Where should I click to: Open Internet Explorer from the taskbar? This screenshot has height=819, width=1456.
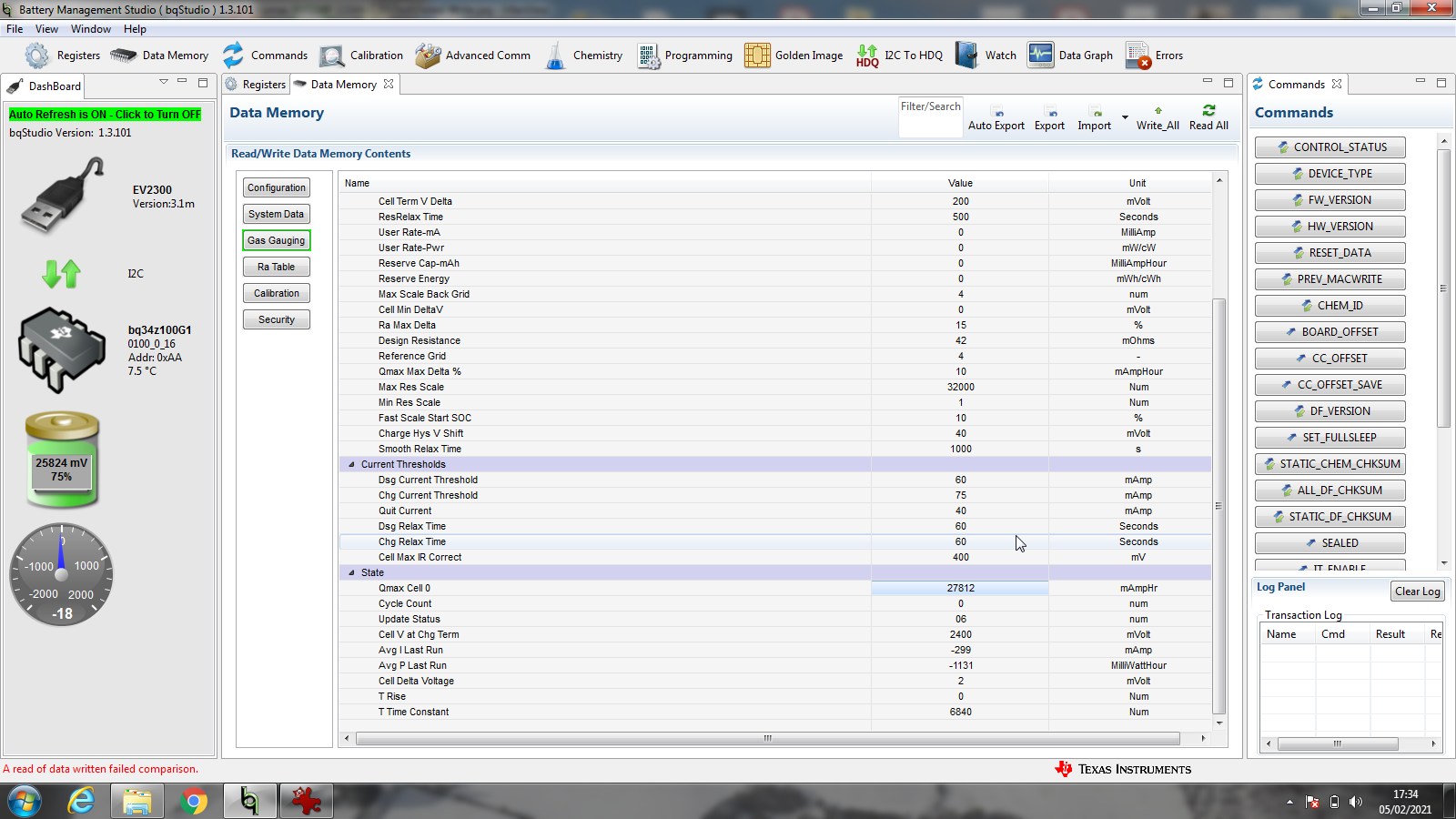click(81, 801)
